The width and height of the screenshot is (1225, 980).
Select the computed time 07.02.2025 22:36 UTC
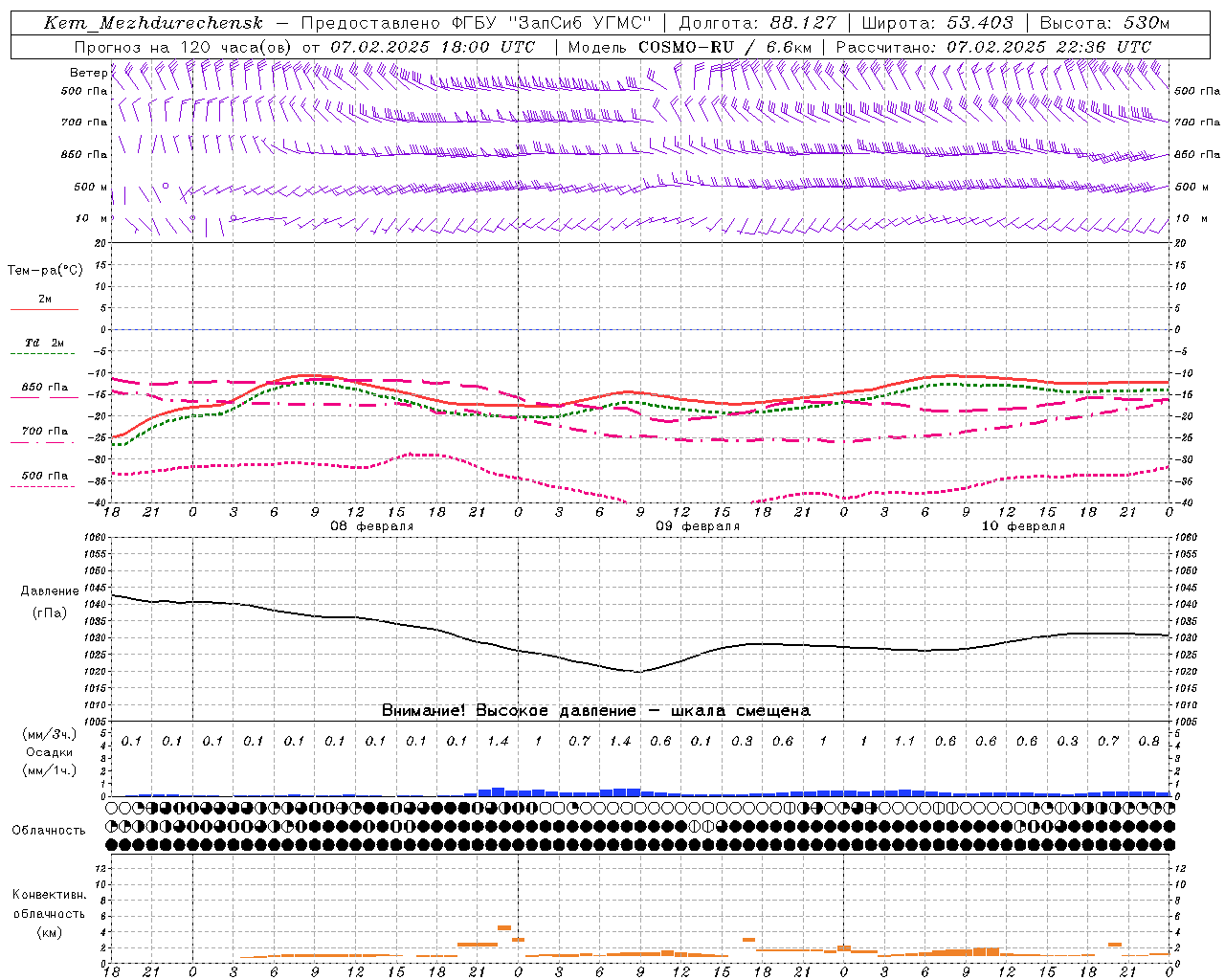pos(1049,47)
